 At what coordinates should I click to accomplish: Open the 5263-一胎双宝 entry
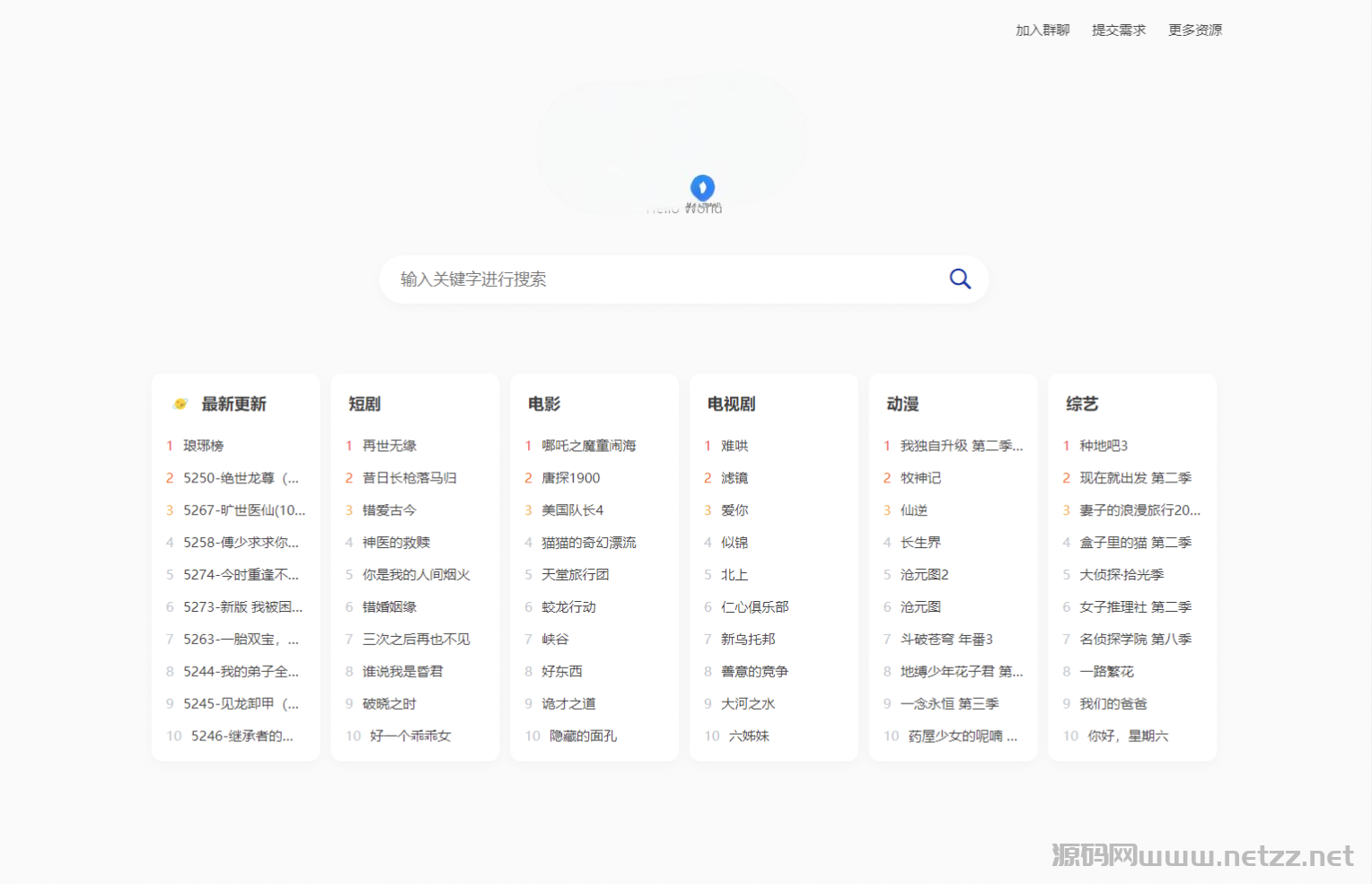pos(241,640)
